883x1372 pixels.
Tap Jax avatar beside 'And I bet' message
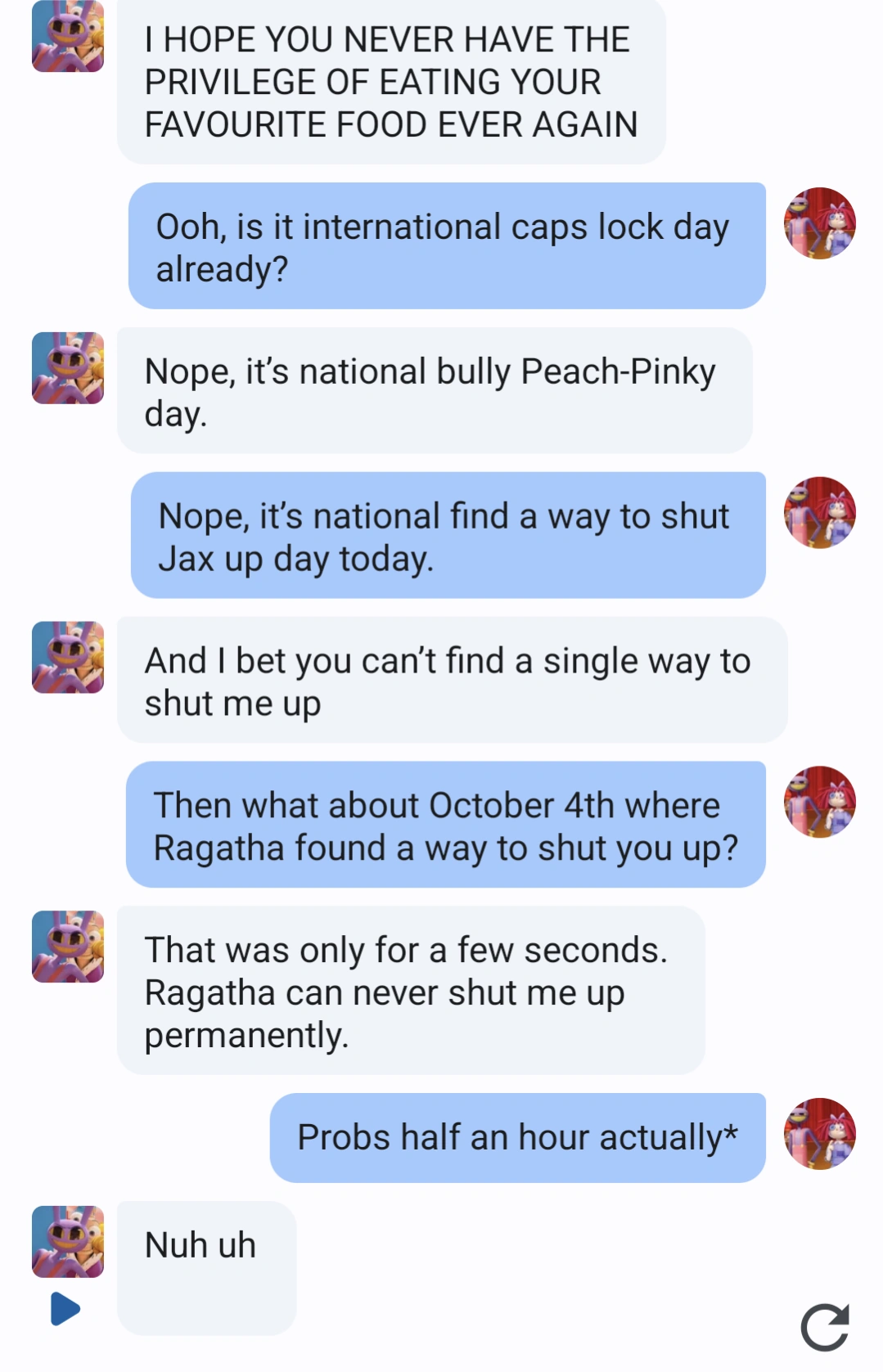(68, 658)
